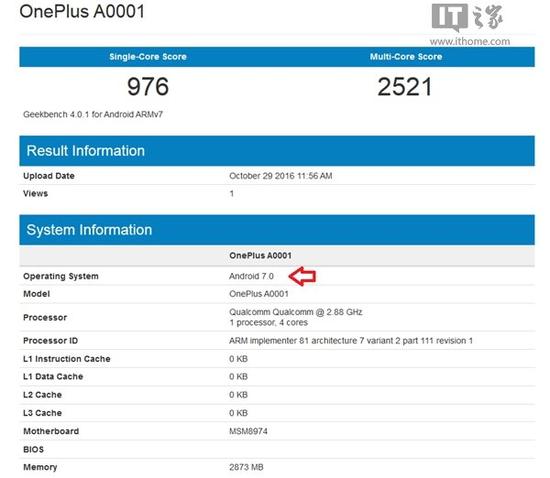Select the Upload Date label
550x478 pixels.
[x=49, y=176]
